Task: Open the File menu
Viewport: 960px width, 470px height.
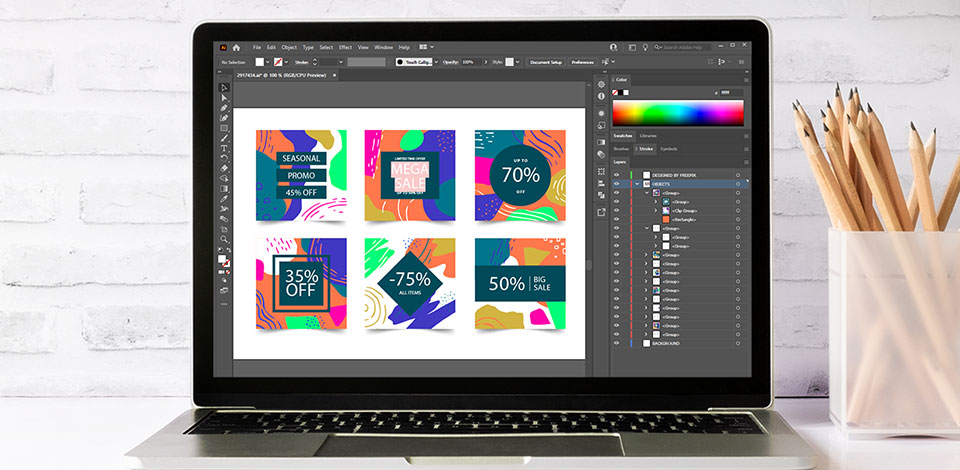Action: pyautogui.click(x=257, y=47)
